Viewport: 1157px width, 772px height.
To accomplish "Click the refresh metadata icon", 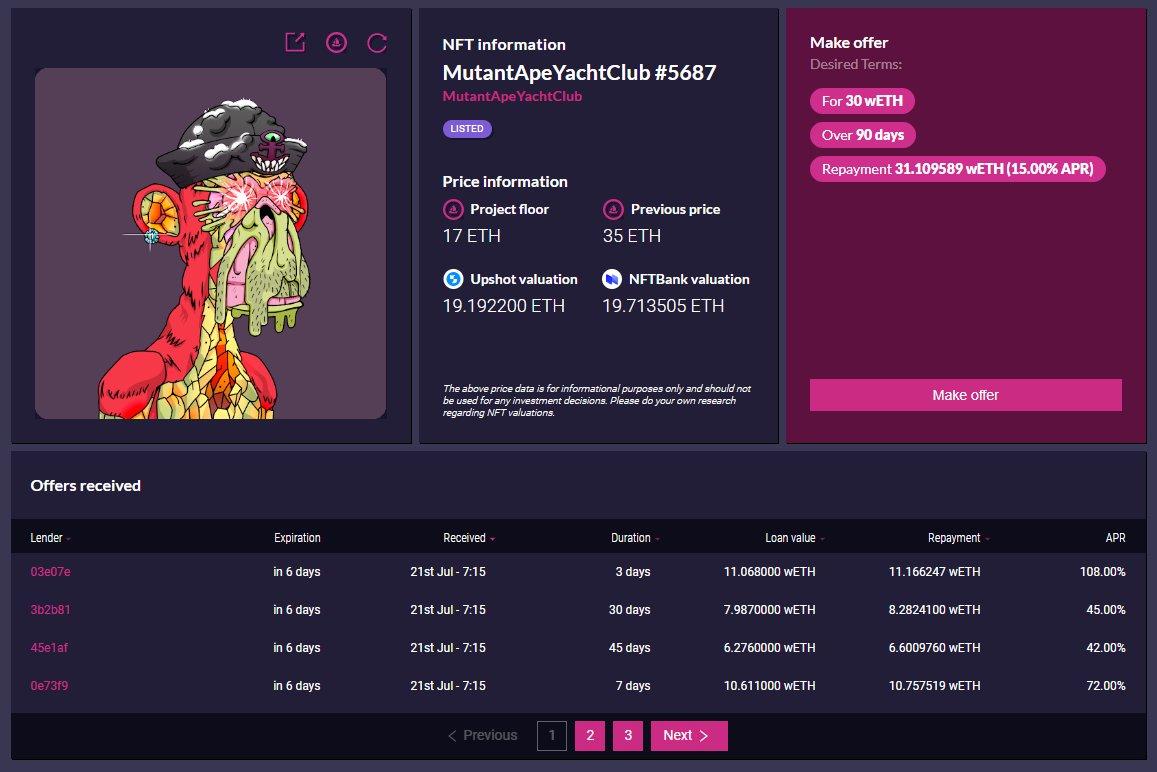I will pyautogui.click(x=377, y=42).
